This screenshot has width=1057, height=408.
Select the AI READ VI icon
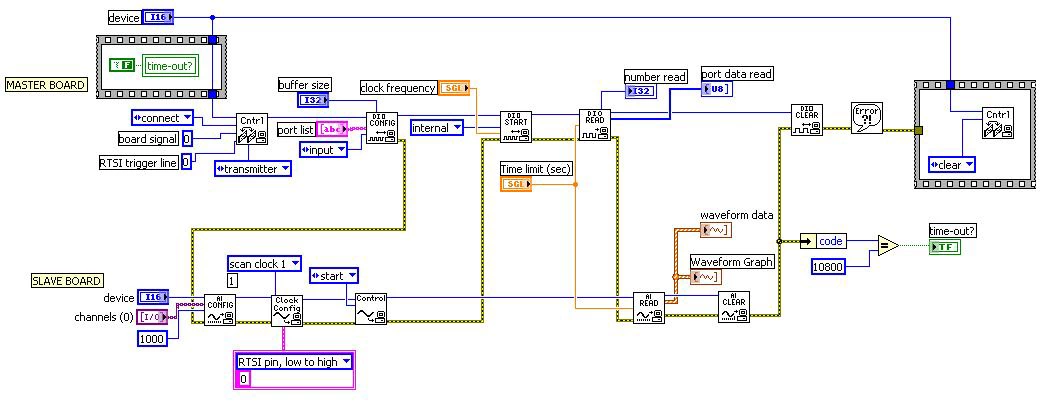[x=649, y=307]
